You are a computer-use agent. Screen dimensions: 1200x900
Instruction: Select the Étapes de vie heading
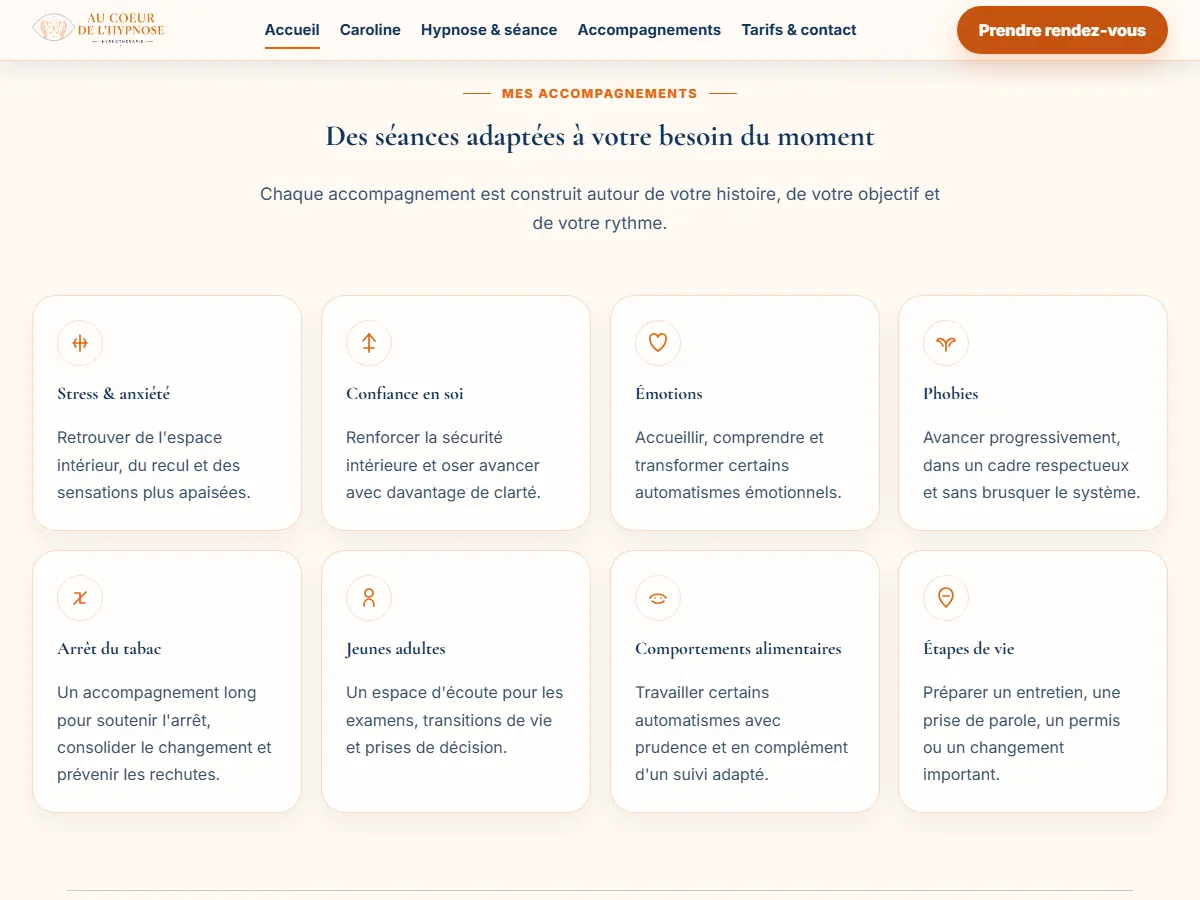969,649
